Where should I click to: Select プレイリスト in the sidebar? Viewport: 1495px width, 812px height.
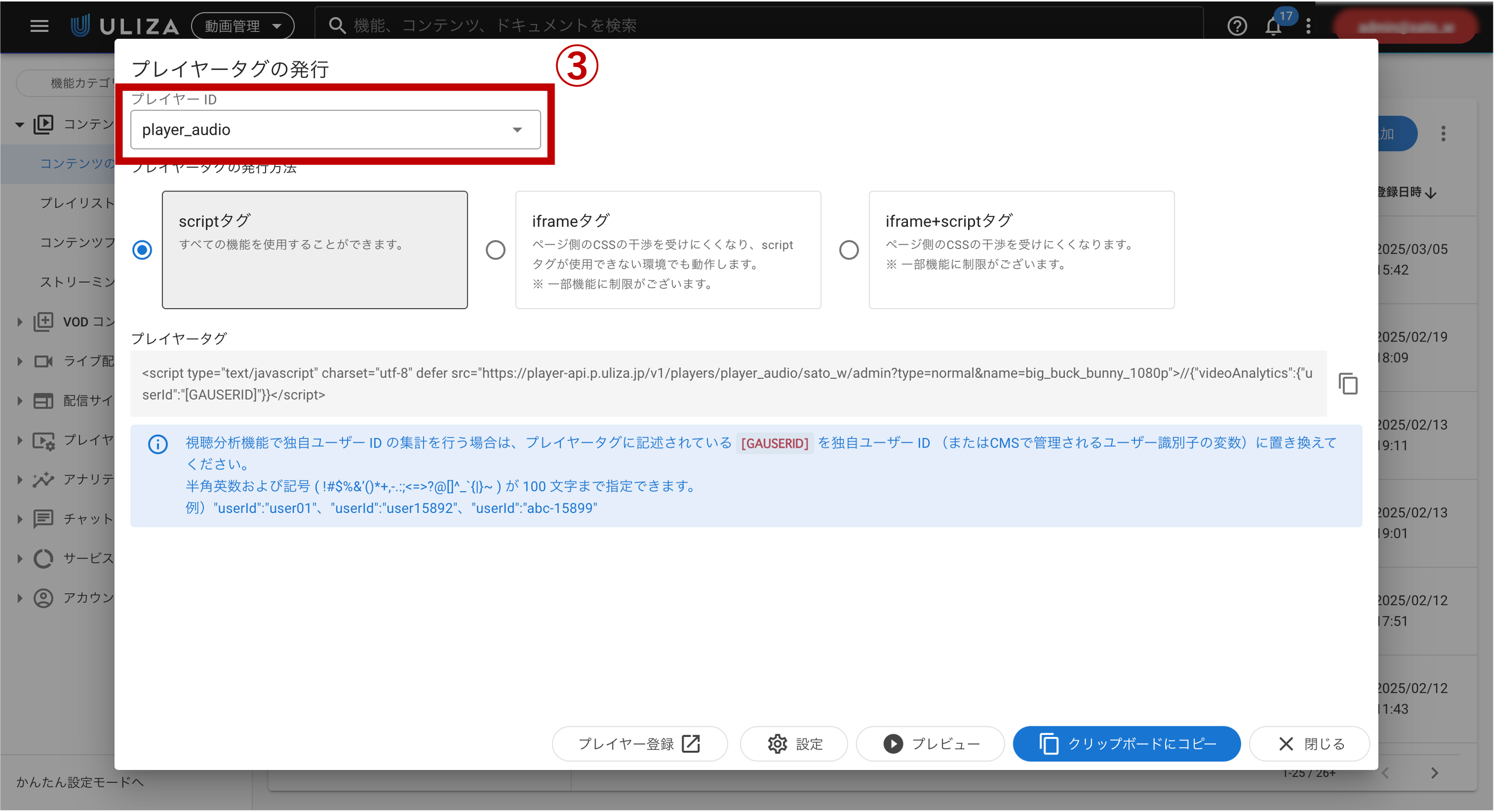(77, 203)
